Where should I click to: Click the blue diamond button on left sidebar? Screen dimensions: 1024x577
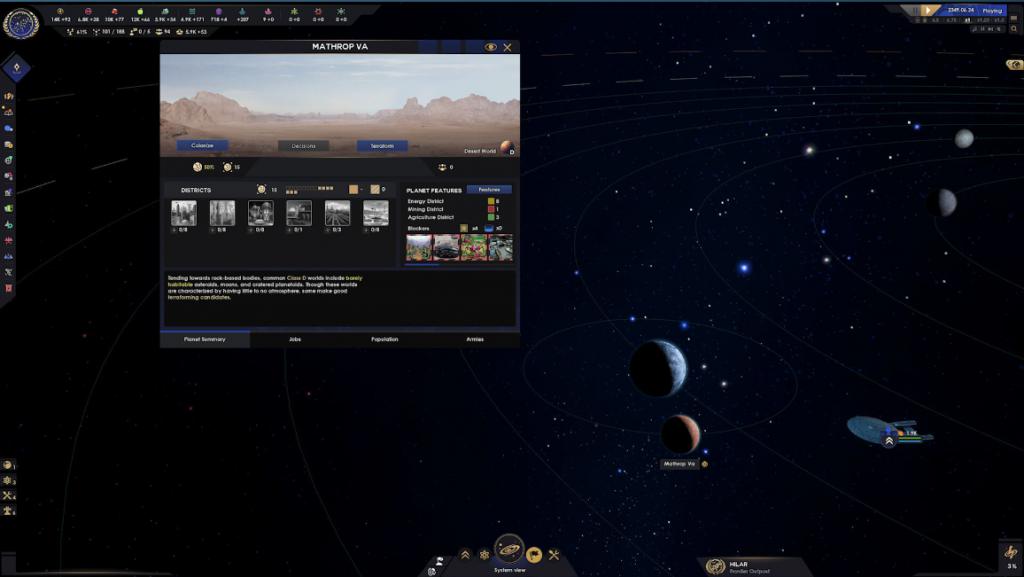tap(16, 67)
